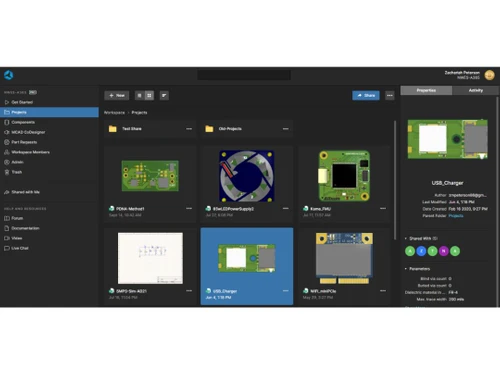500x375 pixels.
Task: Start a Live Chat
Action: point(20,248)
